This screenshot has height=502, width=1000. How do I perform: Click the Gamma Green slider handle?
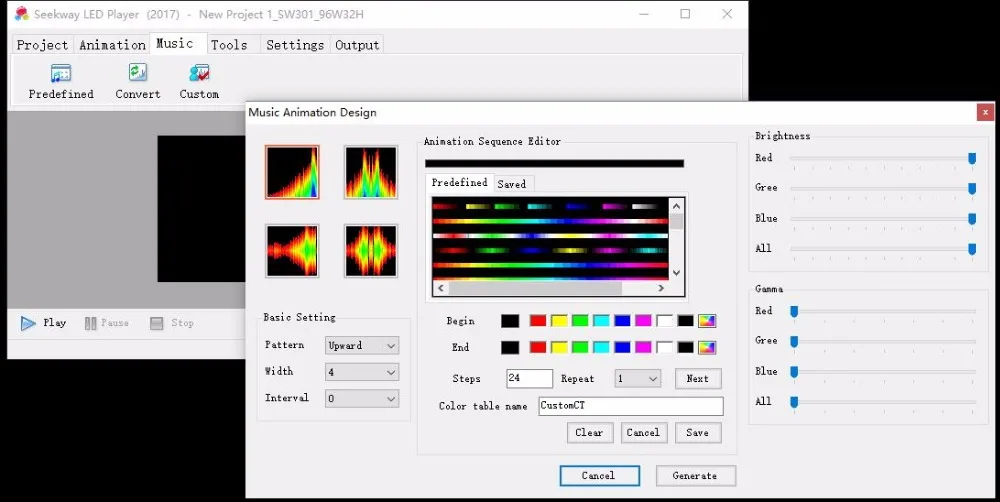(794, 341)
